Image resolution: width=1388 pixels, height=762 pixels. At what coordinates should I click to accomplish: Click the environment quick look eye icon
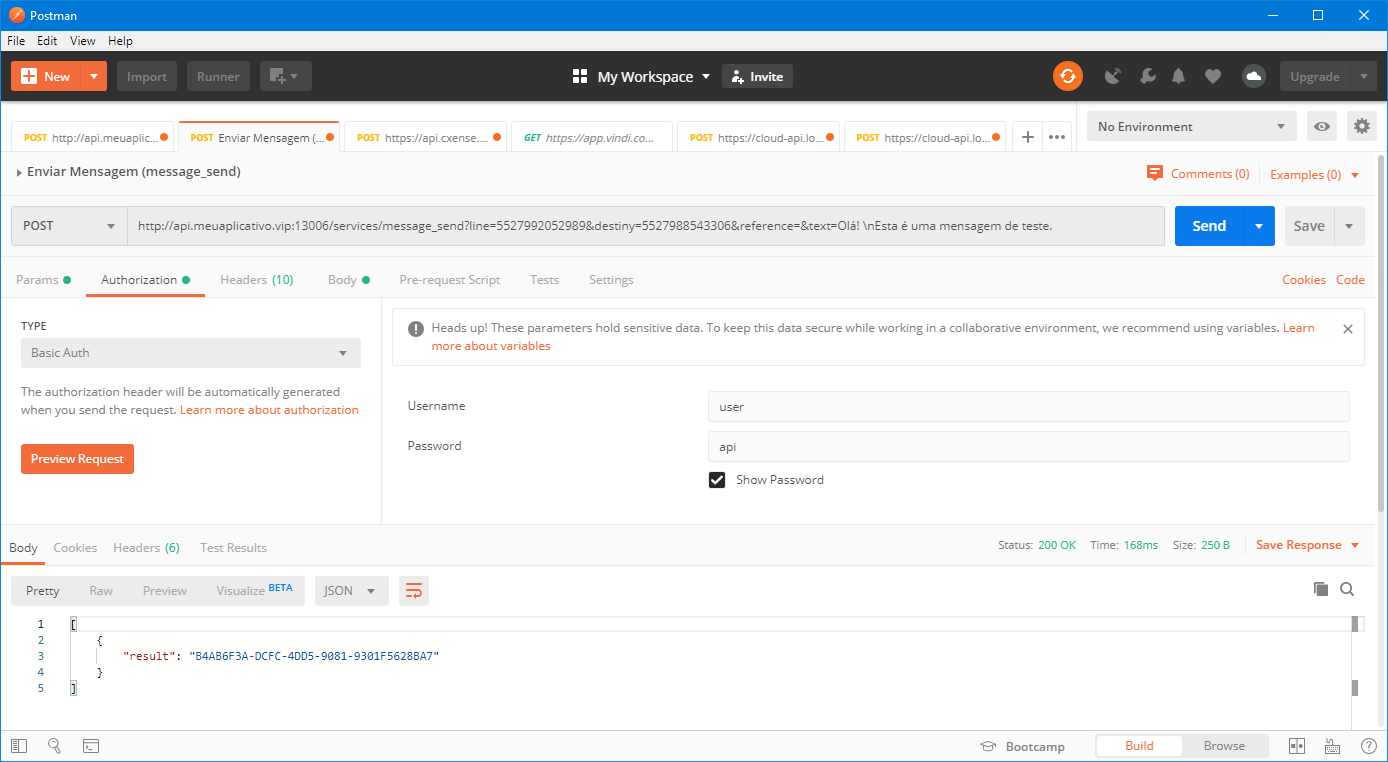pyautogui.click(x=1322, y=126)
